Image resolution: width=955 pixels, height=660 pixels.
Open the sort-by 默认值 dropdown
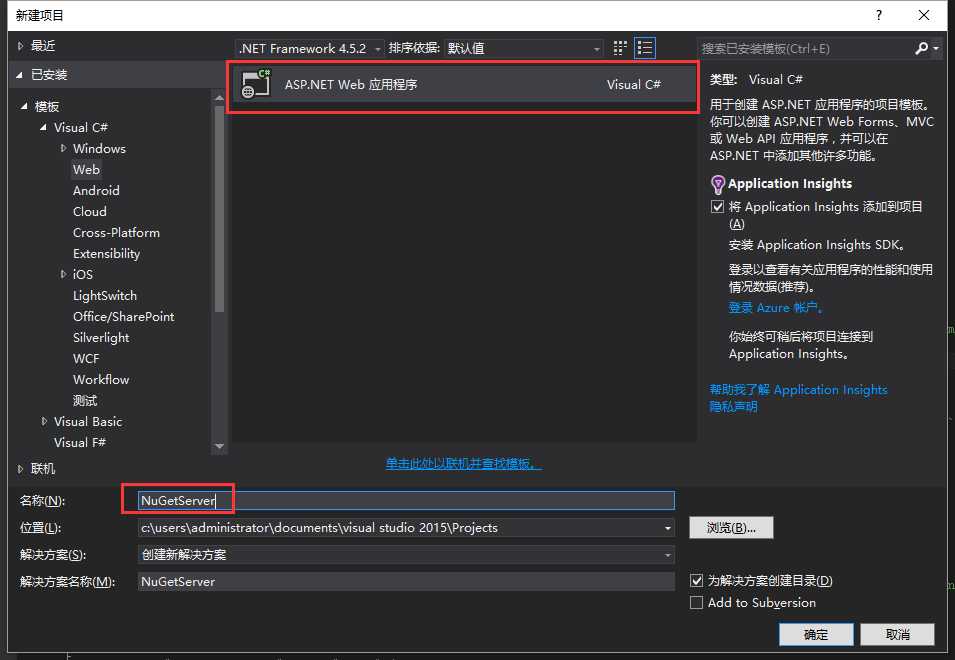click(523, 48)
